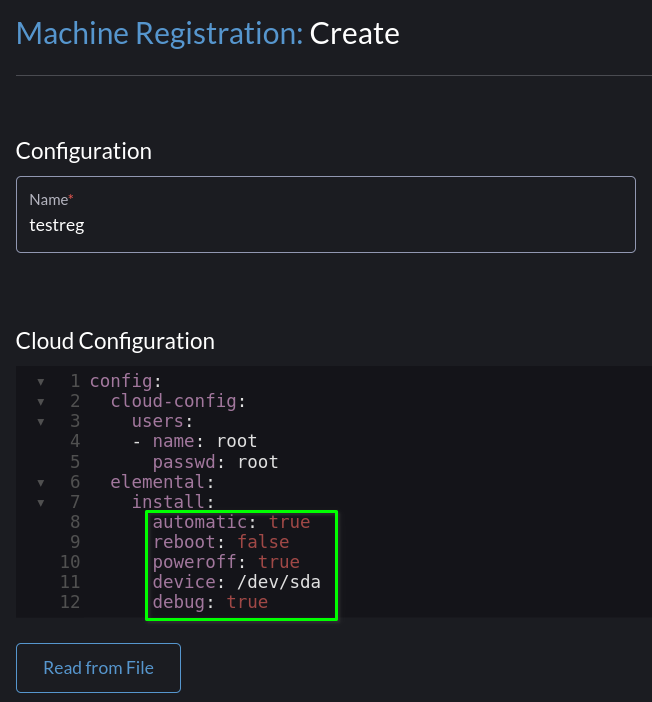Click the '/dev/sda' device value
Viewport: 652px width, 702px height.
coord(279,582)
